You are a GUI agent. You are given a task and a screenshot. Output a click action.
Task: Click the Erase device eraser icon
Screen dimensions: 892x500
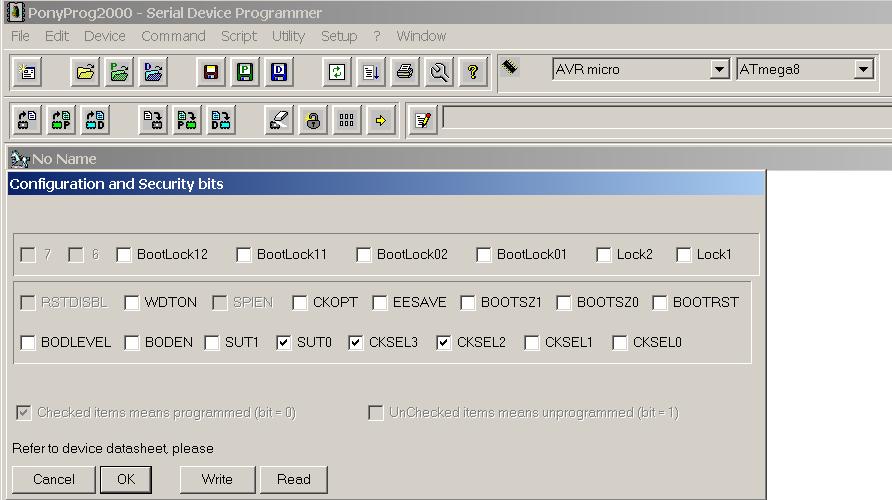(279, 120)
